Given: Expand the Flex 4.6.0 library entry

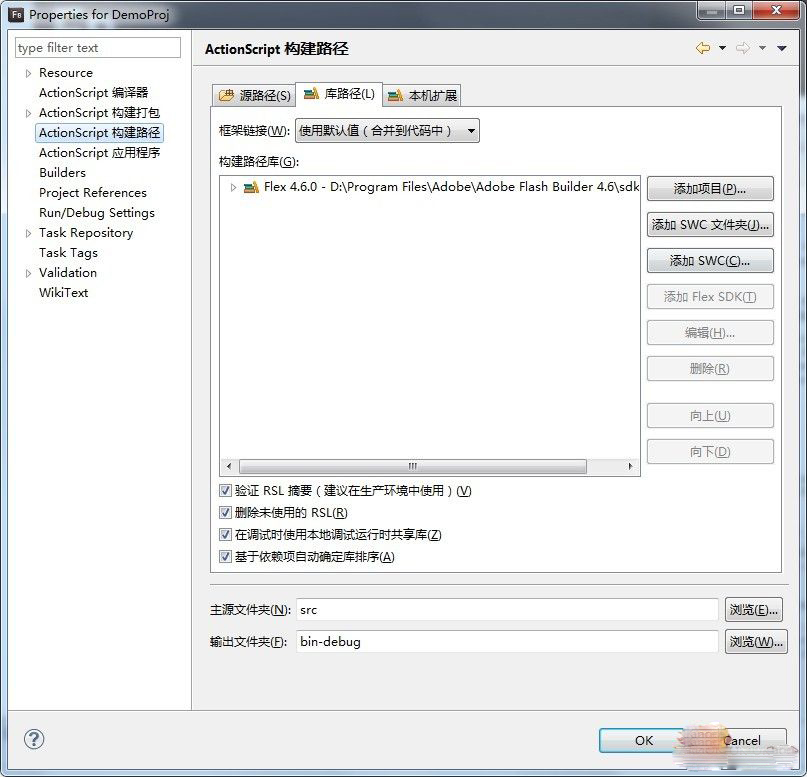Looking at the screenshot, I should point(233,187).
